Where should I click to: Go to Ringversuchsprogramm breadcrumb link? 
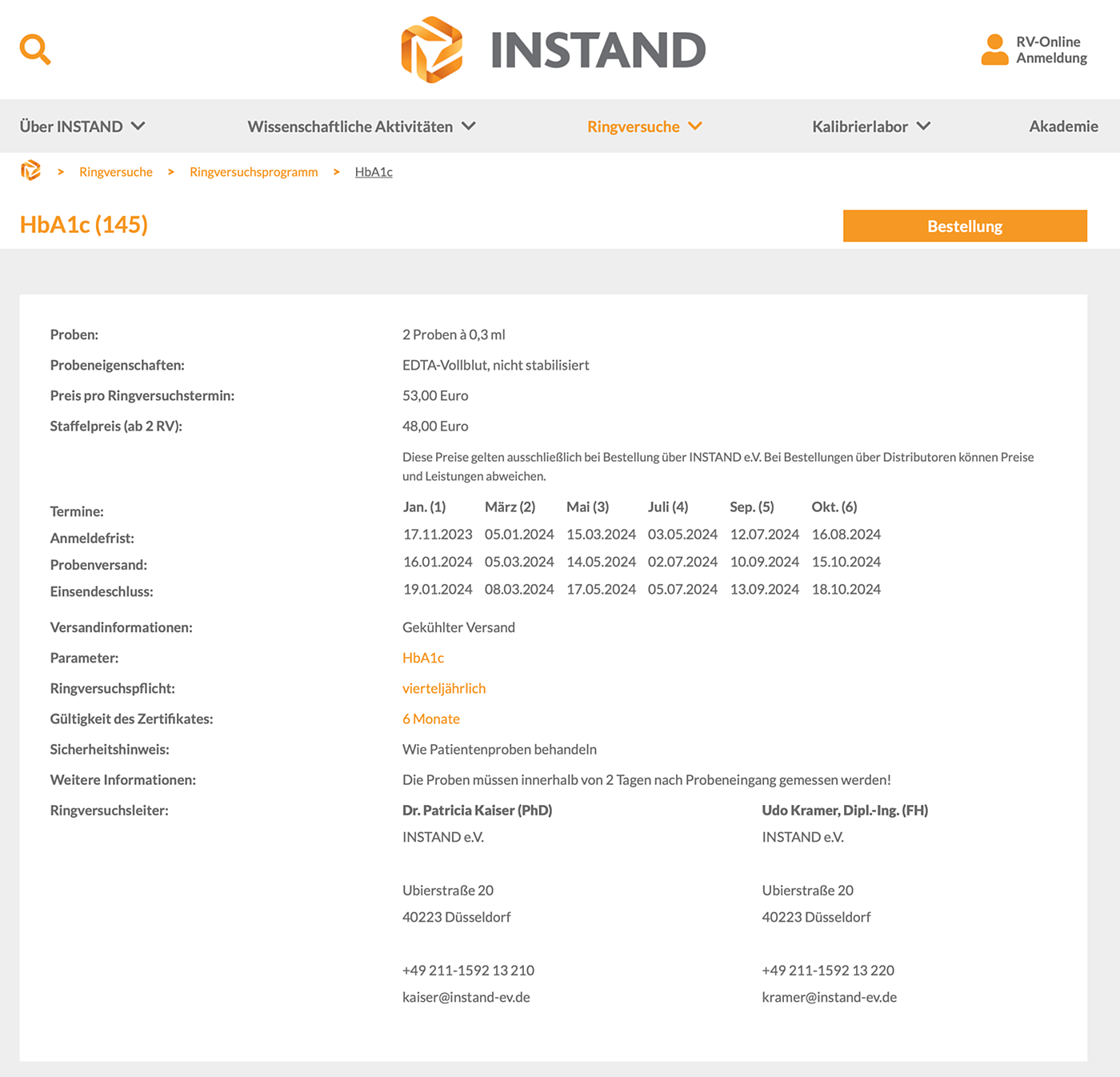254,172
